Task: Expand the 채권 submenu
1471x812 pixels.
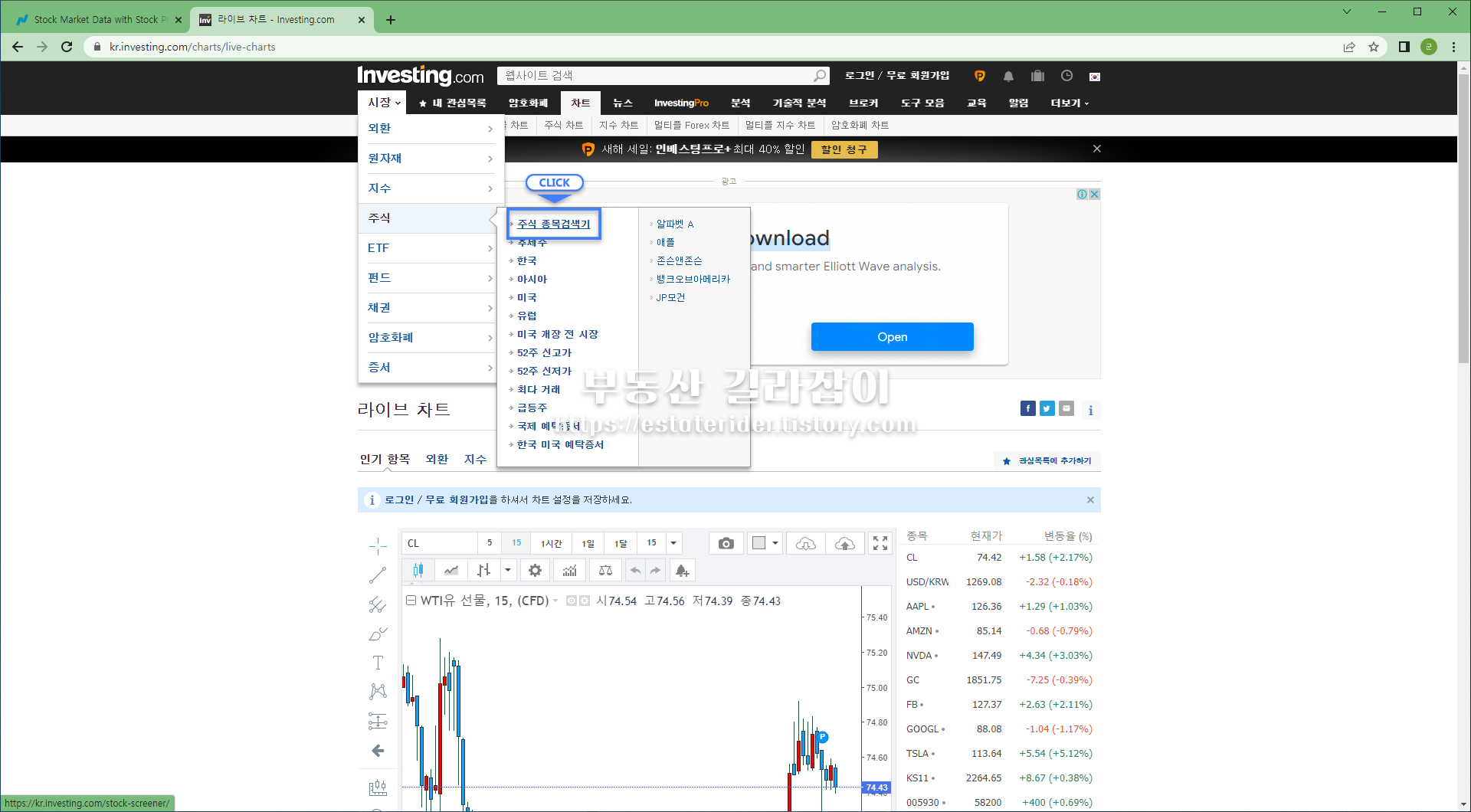Action: (428, 308)
